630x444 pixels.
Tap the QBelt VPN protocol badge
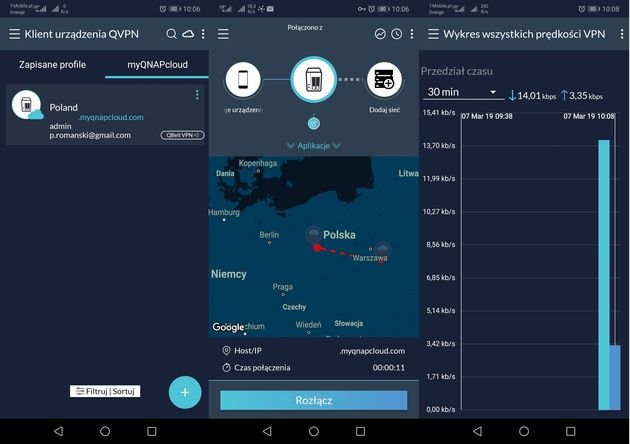coord(182,135)
